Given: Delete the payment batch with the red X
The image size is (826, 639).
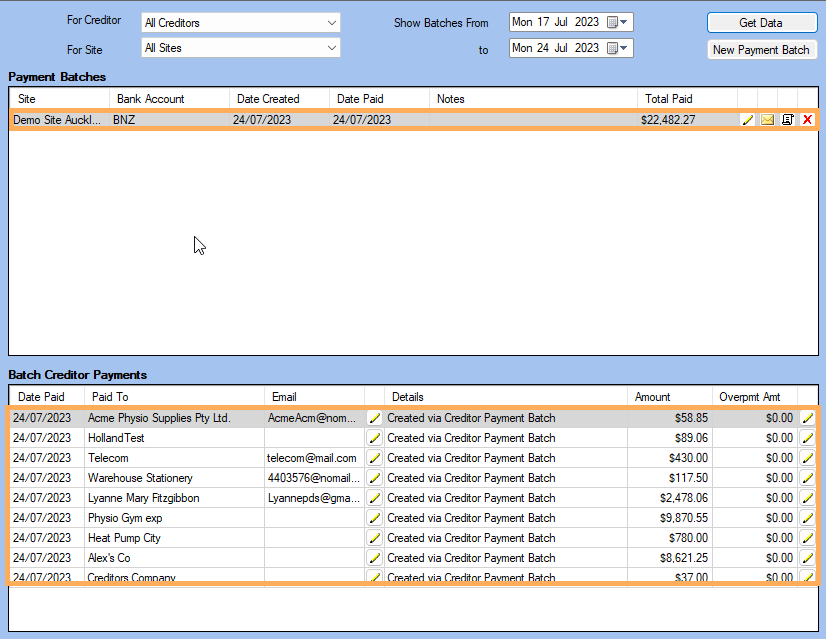Looking at the screenshot, I should click(807, 119).
